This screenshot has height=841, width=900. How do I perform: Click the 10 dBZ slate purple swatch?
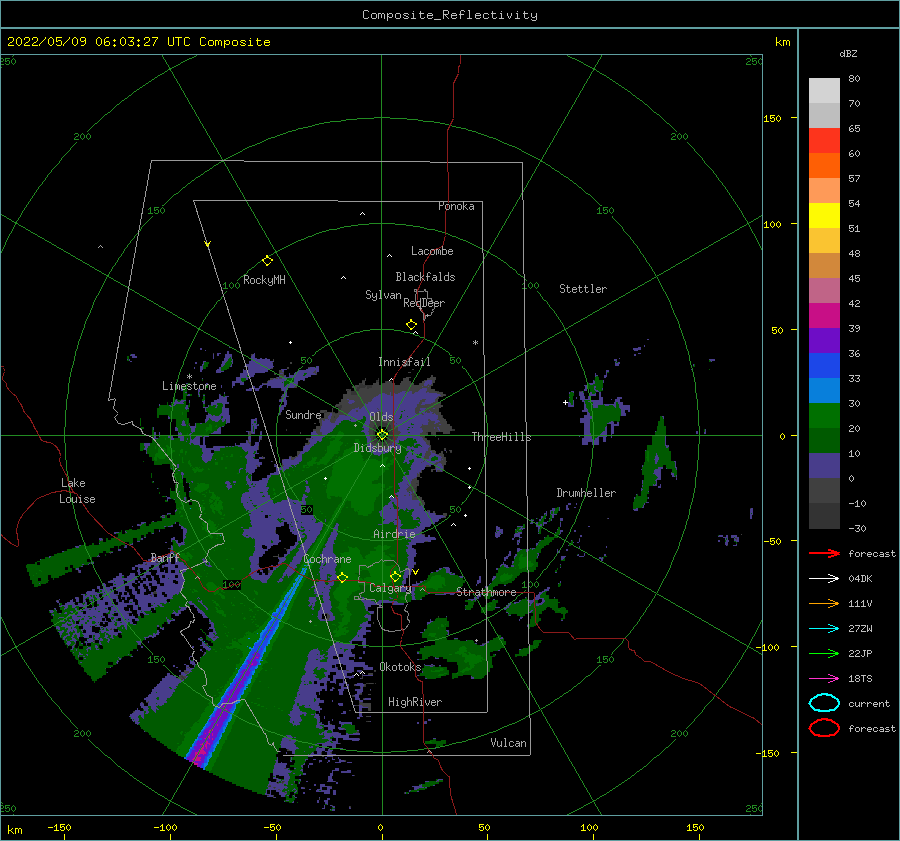[x=824, y=466]
